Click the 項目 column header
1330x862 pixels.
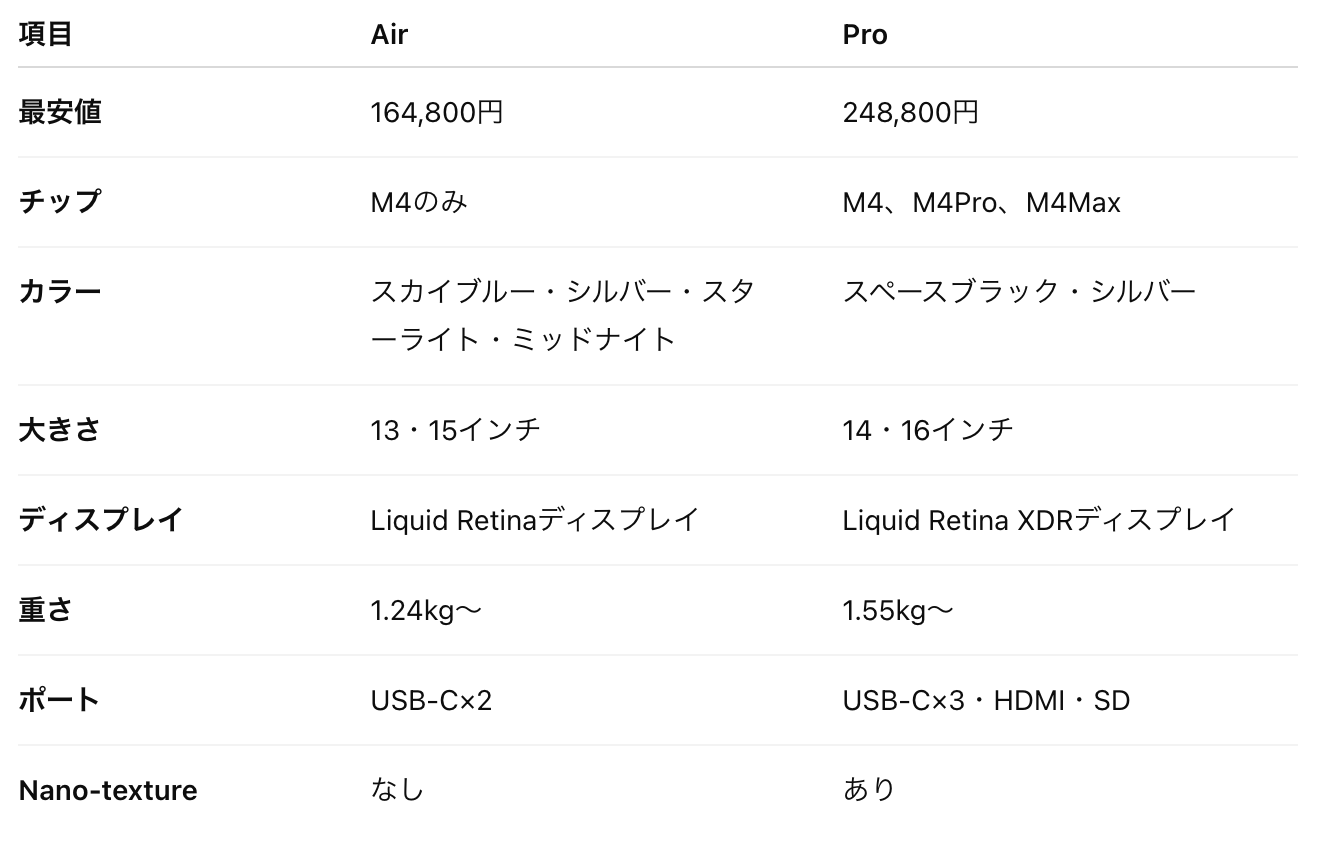pyautogui.click(x=46, y=34)
